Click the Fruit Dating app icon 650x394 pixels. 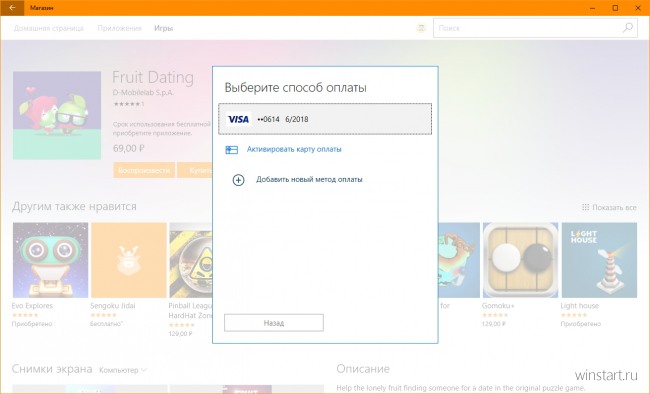pyautogui.click(x=57, y=115)
